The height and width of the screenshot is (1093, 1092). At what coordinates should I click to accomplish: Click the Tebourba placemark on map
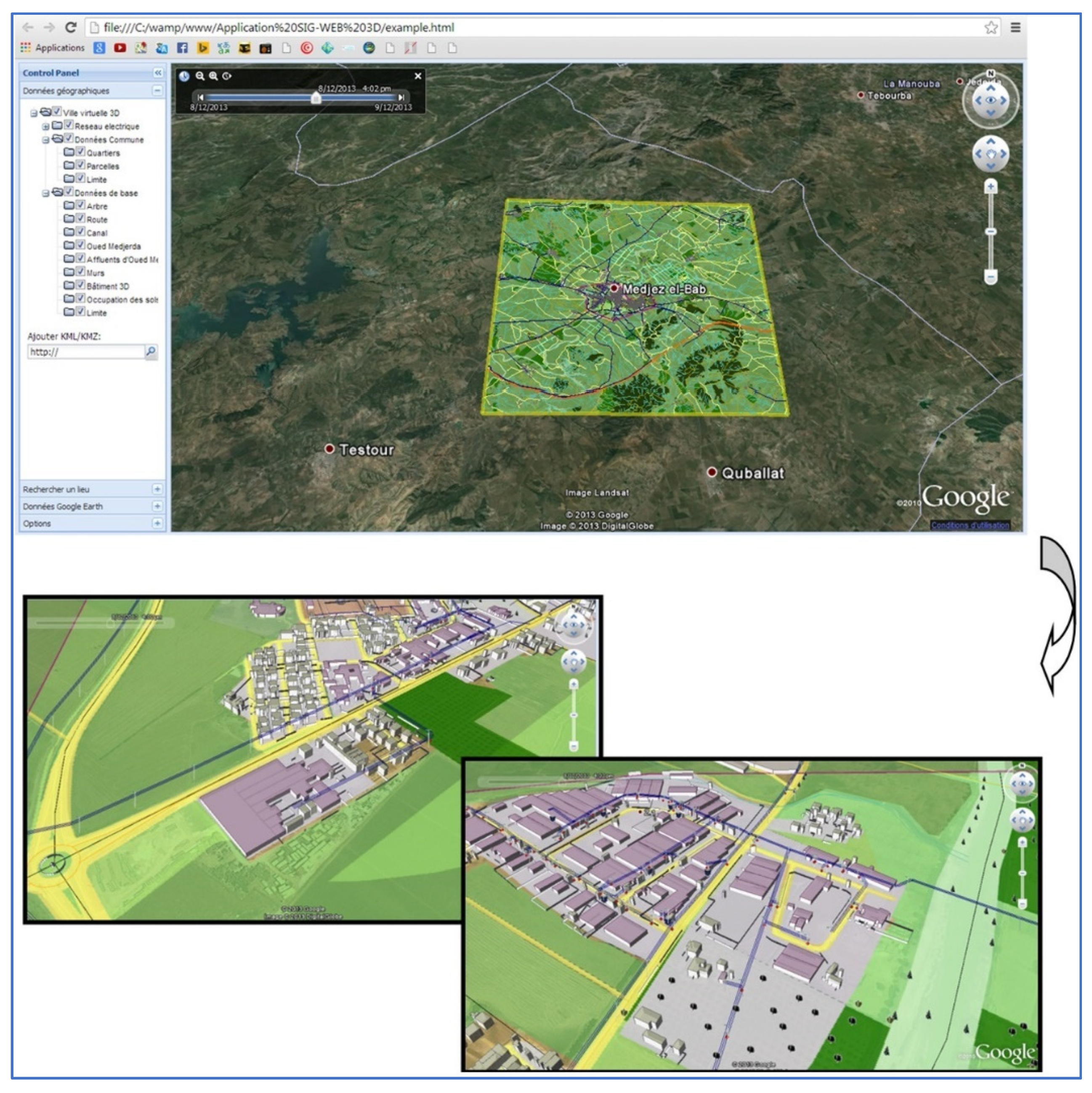861,95
